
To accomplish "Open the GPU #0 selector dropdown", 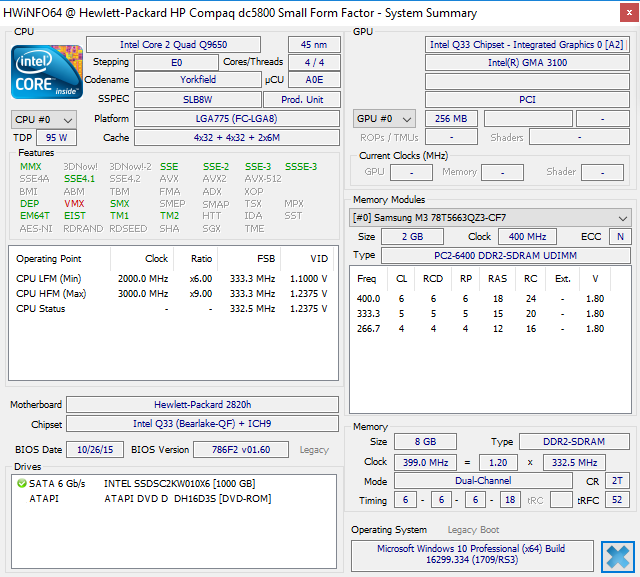I will [384, 119].
